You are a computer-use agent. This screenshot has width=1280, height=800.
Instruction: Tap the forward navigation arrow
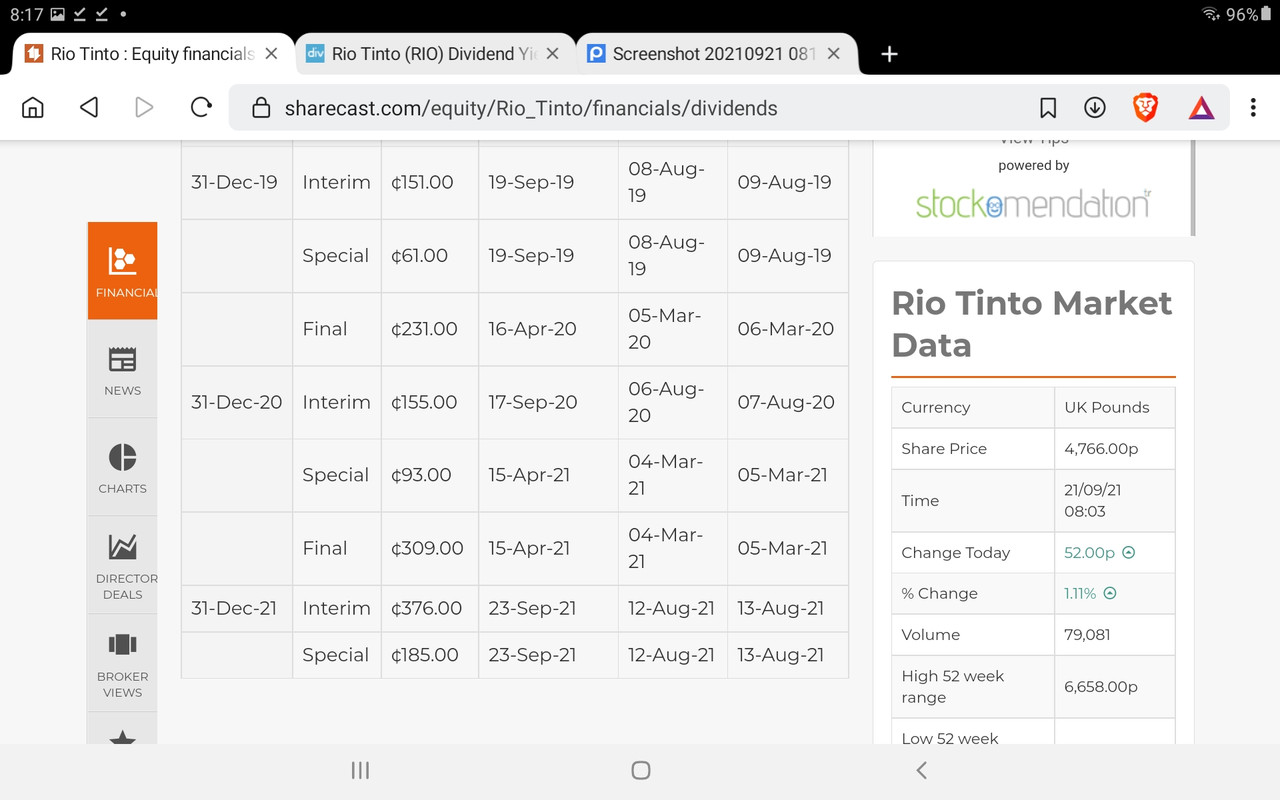tap(145, 107)
